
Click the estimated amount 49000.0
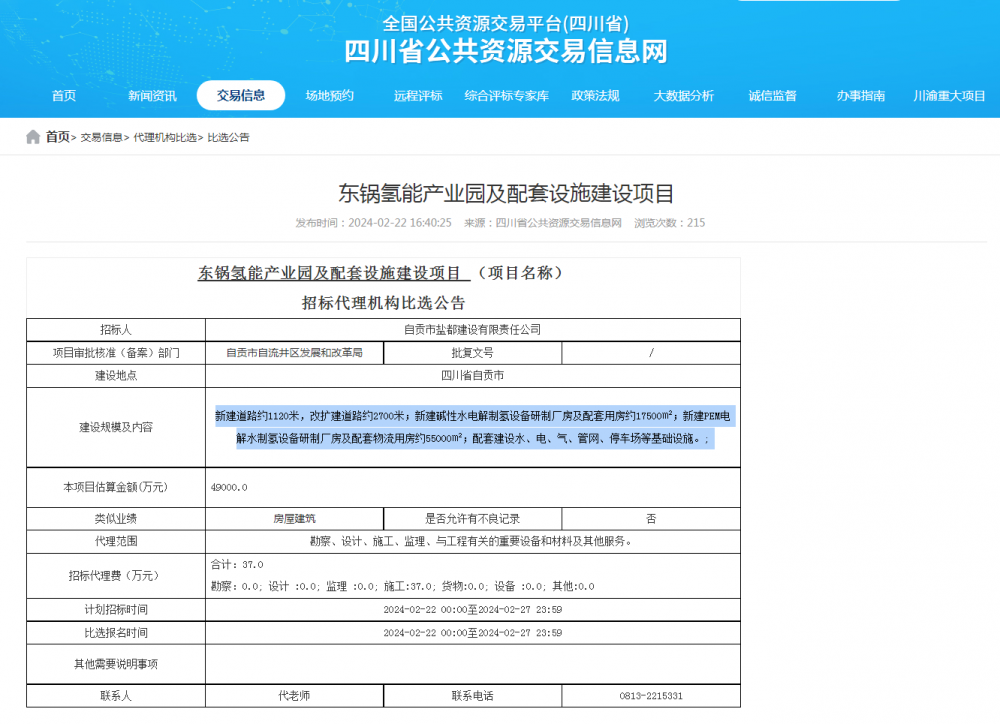pos(229,487)
